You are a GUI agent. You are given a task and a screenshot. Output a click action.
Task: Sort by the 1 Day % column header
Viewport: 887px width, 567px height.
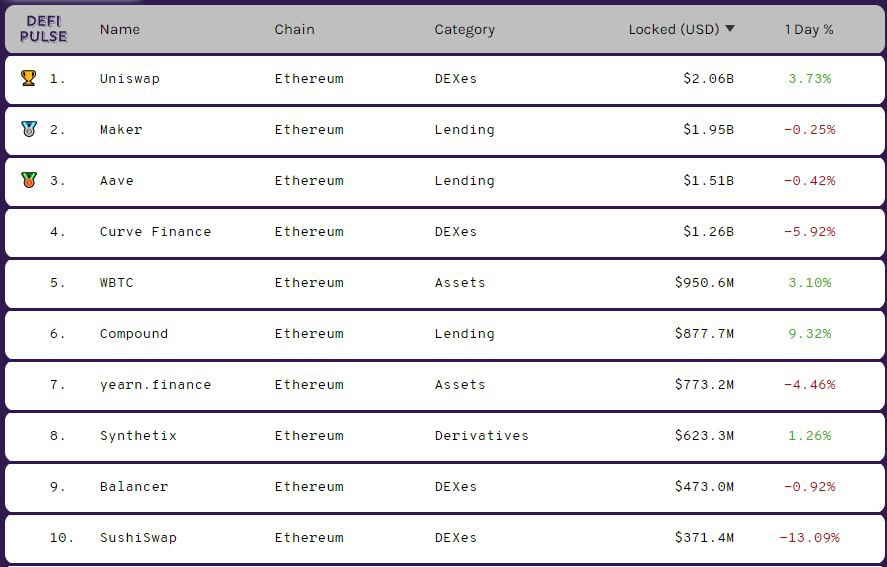tap(808, 29)
